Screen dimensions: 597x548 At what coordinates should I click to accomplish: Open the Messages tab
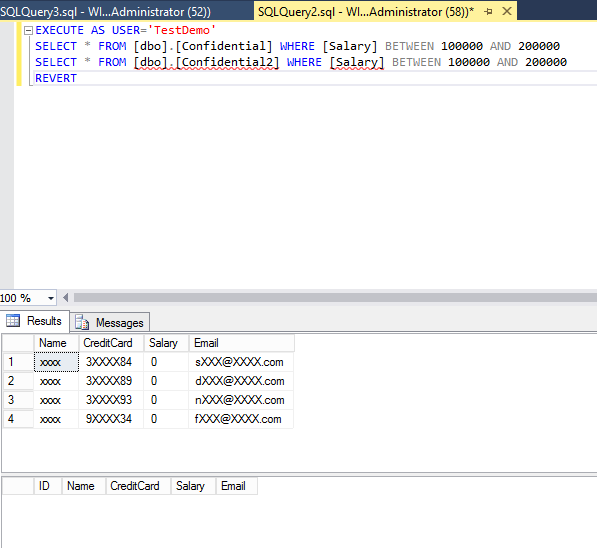(x=110, y=323)
